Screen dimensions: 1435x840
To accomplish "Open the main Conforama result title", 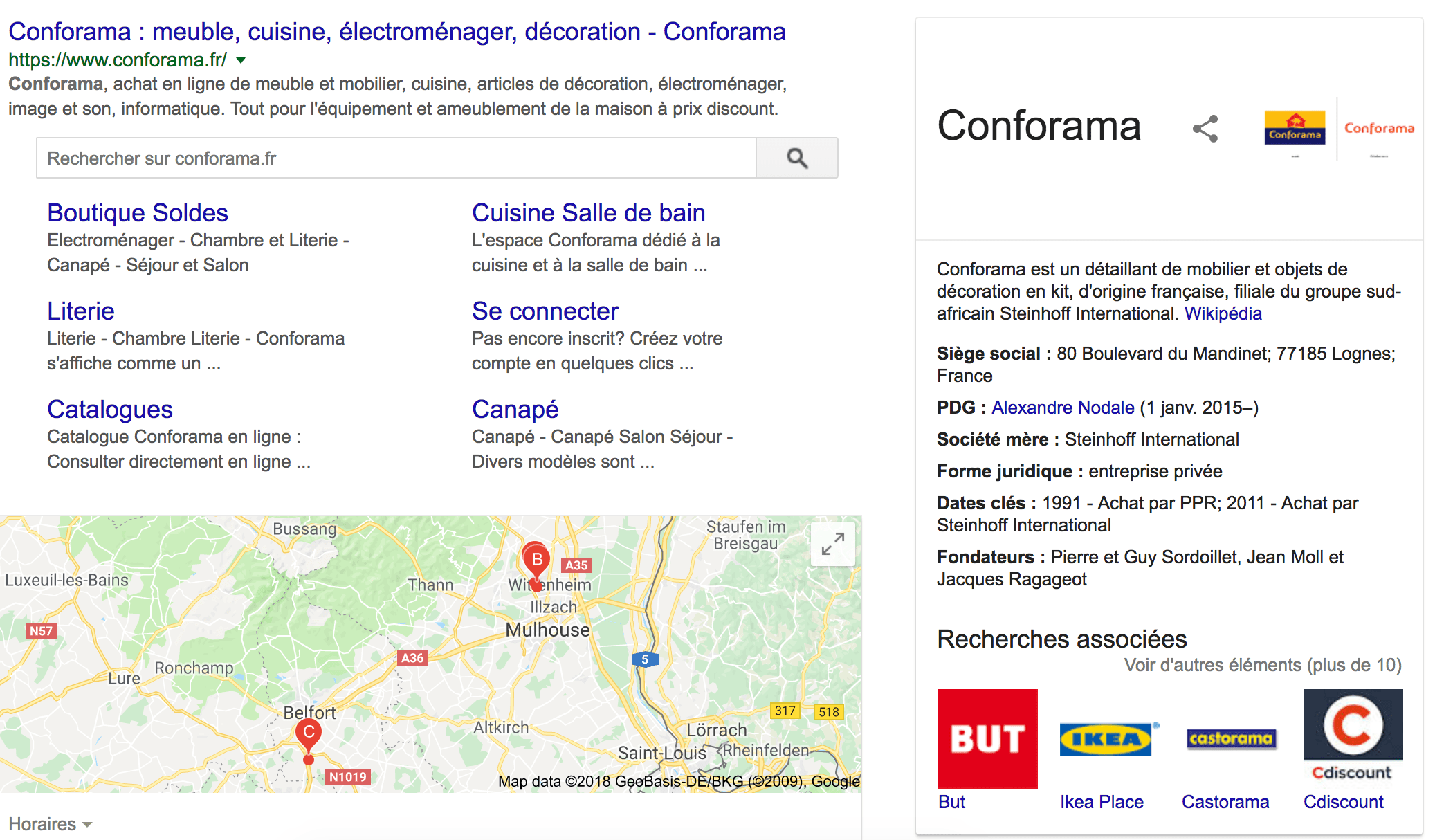I will (396, 32).
